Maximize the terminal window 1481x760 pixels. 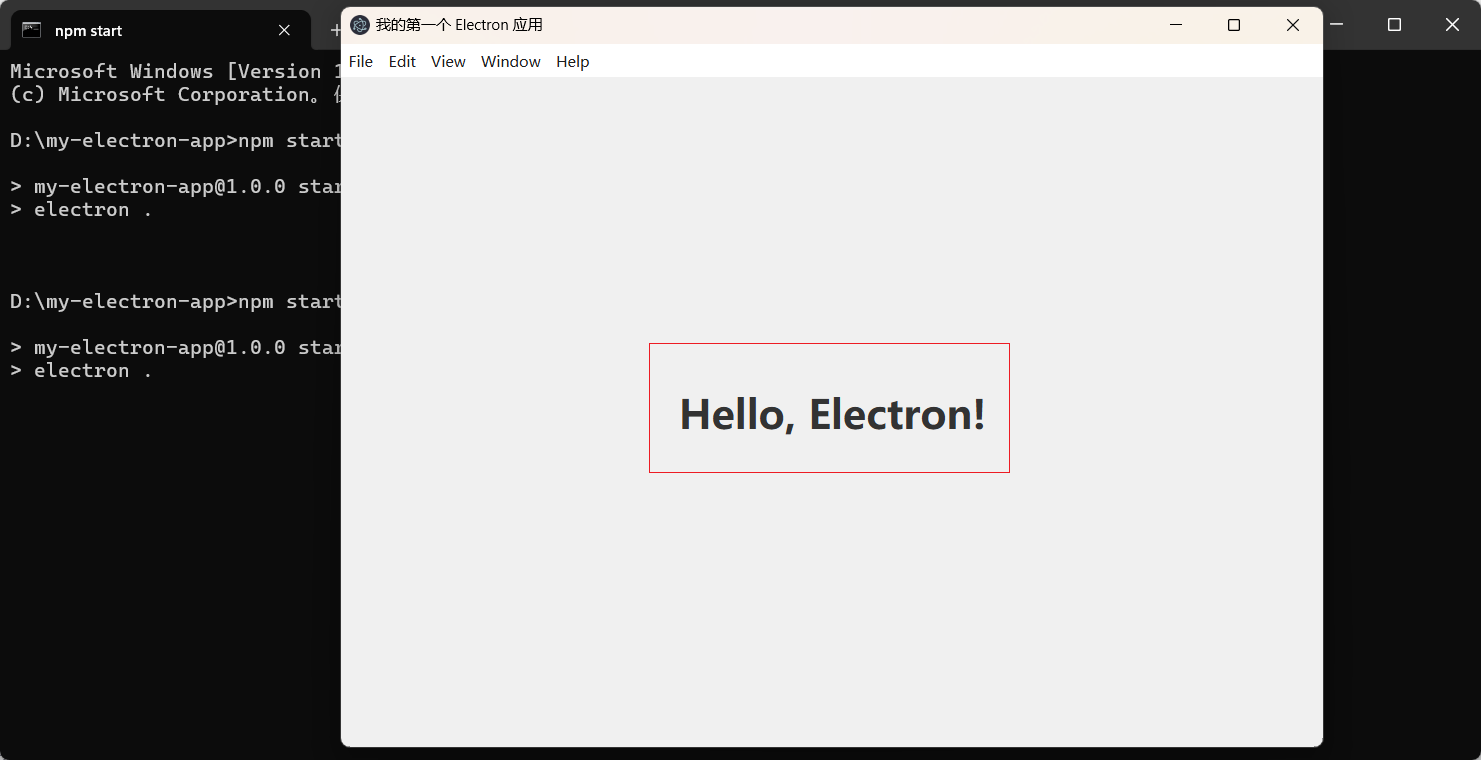[1394, 25]
